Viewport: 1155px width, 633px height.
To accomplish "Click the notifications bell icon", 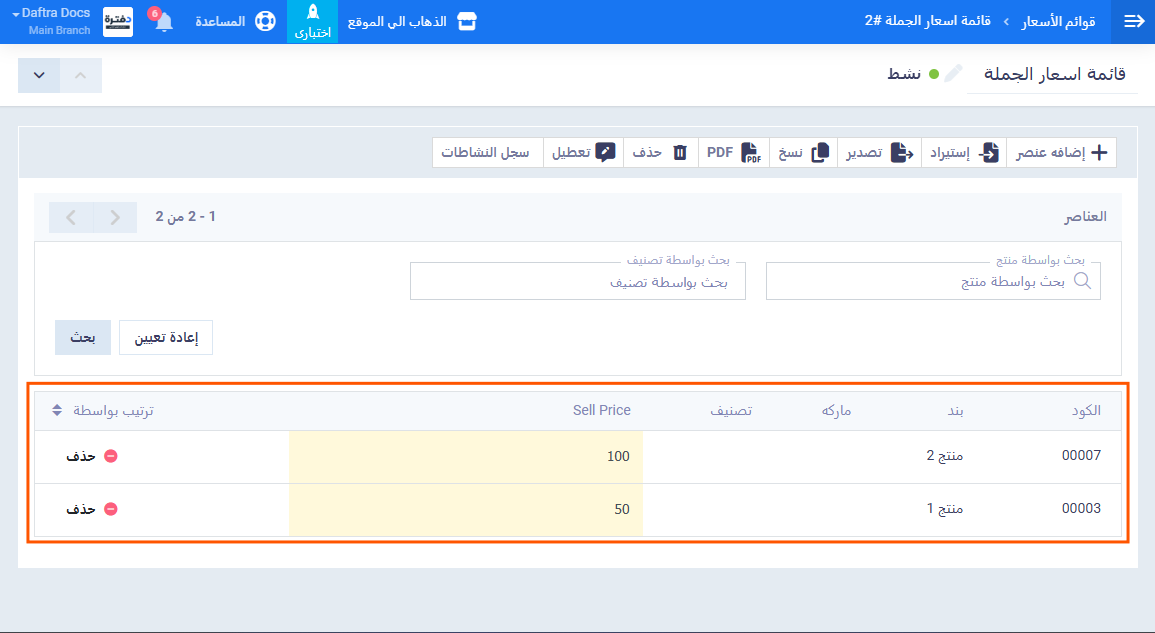I will [x=164, y=22].
